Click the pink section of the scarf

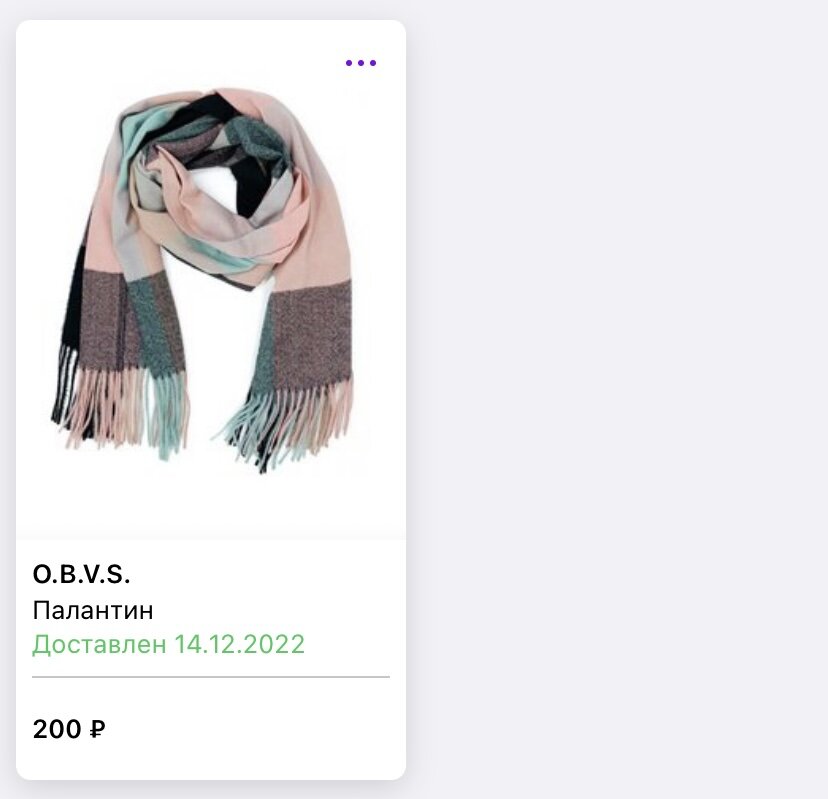click(x=317, y=232)
